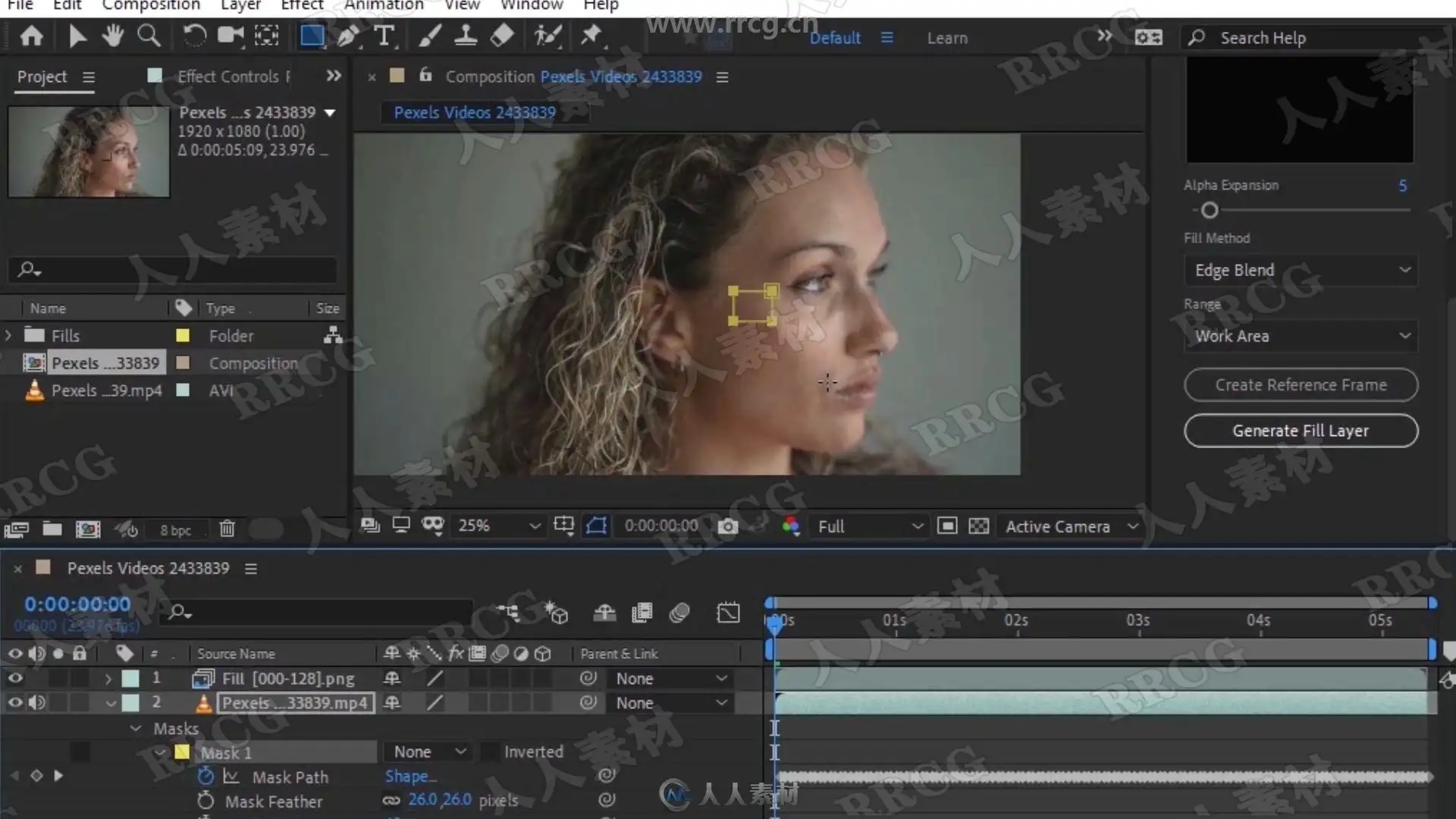Hide the Fill [000-128].png layer

pos(15,678)
